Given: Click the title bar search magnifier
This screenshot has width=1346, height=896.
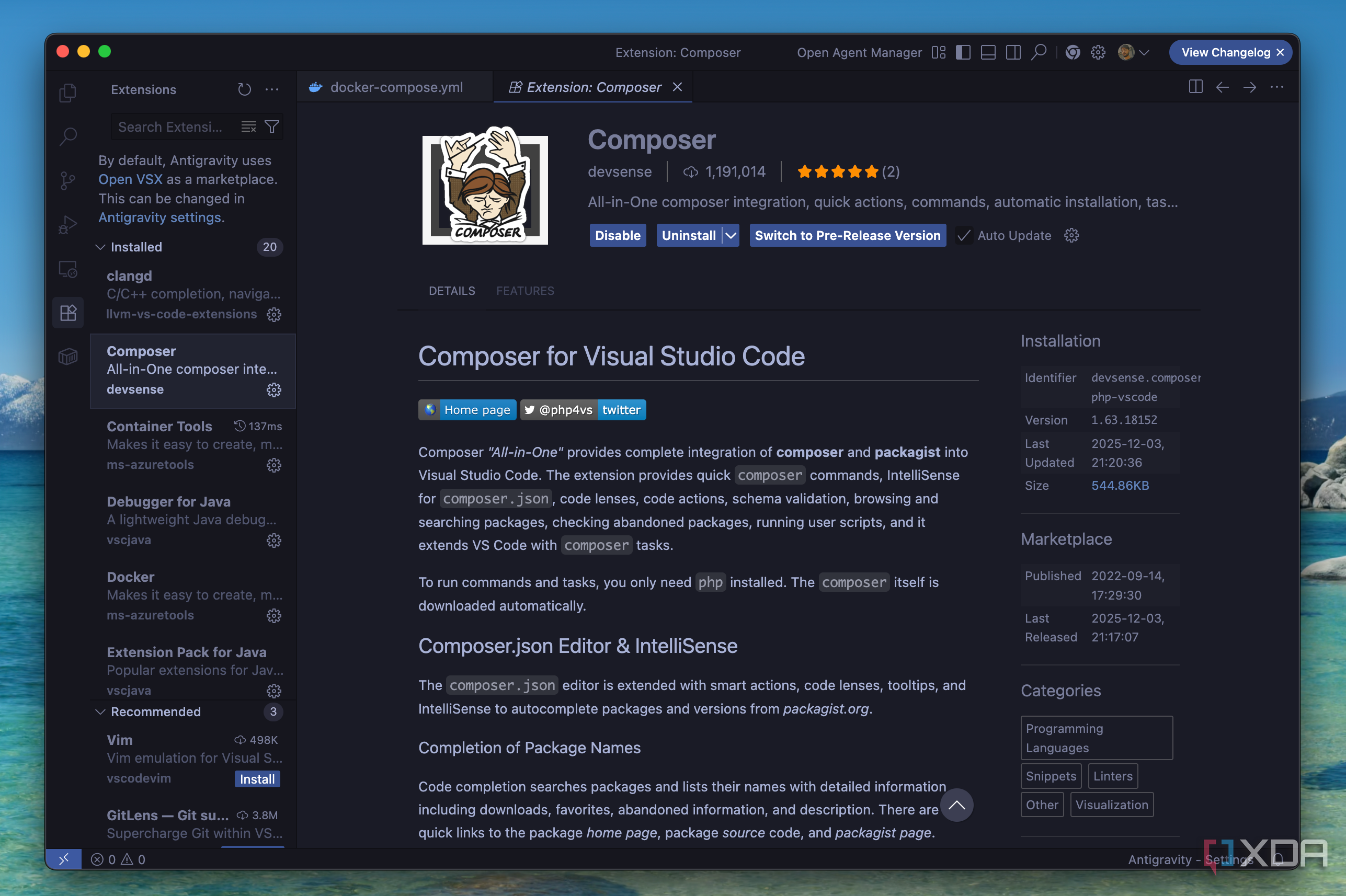Looking at the screenshot, I should [1039, 53].
